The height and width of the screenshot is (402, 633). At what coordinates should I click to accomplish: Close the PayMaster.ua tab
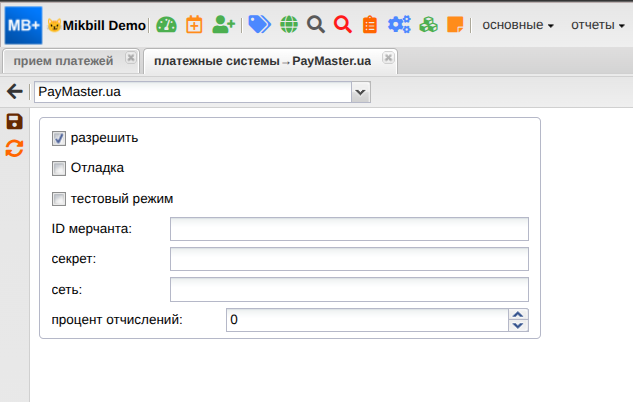click(x=388, y=58)
